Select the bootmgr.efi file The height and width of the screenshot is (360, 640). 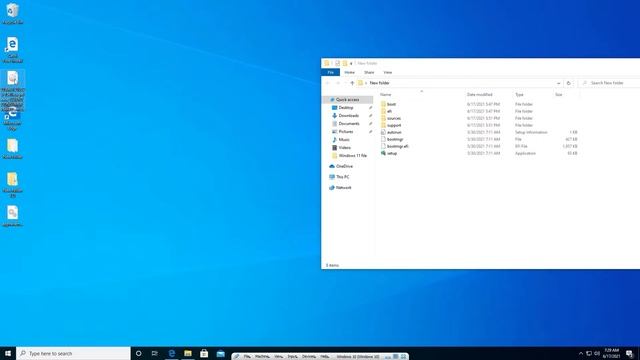pos(397,146)
